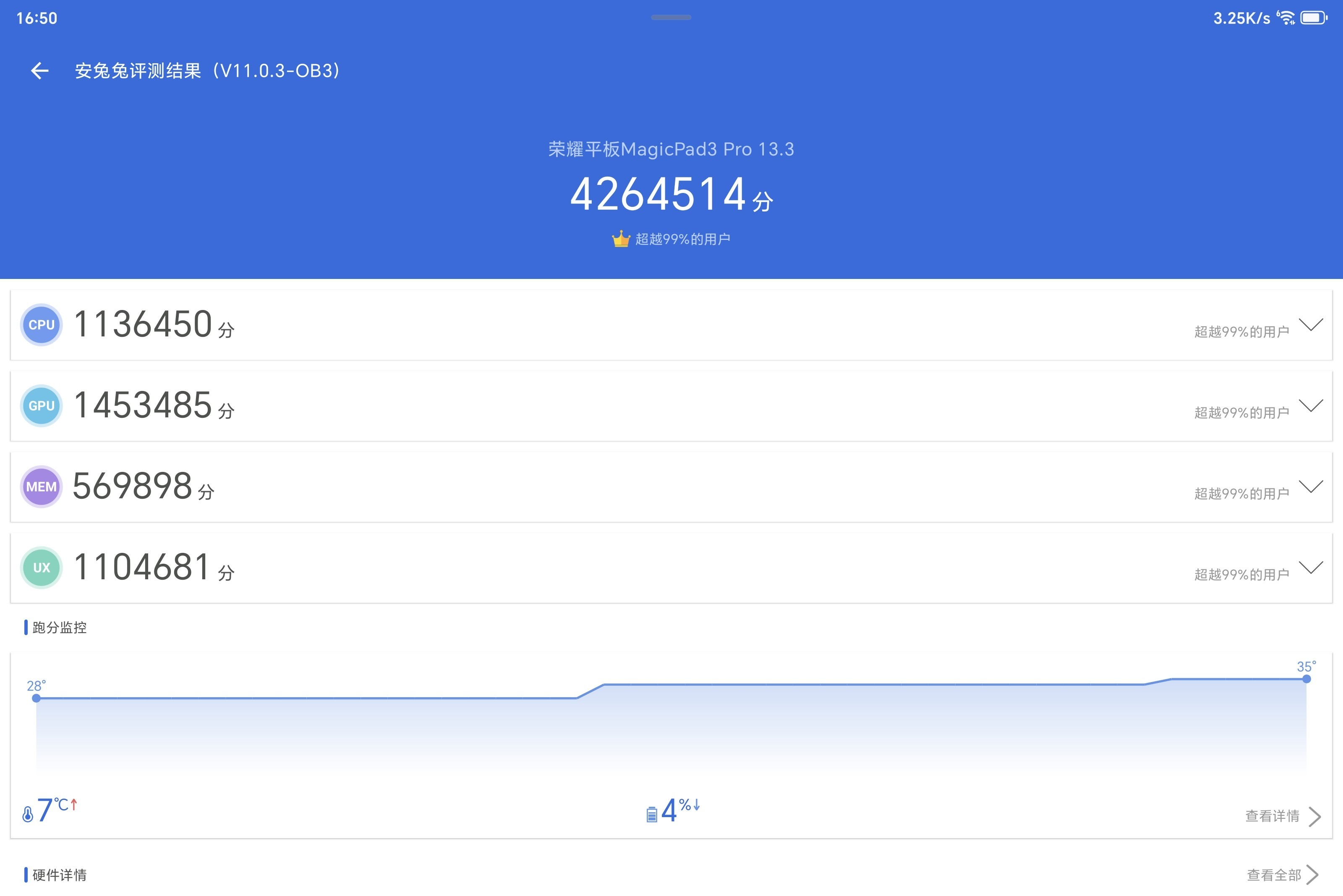Click the GPU score badge icon
This screenshot has height=896, width=1343.
click(x=41, y=406)
